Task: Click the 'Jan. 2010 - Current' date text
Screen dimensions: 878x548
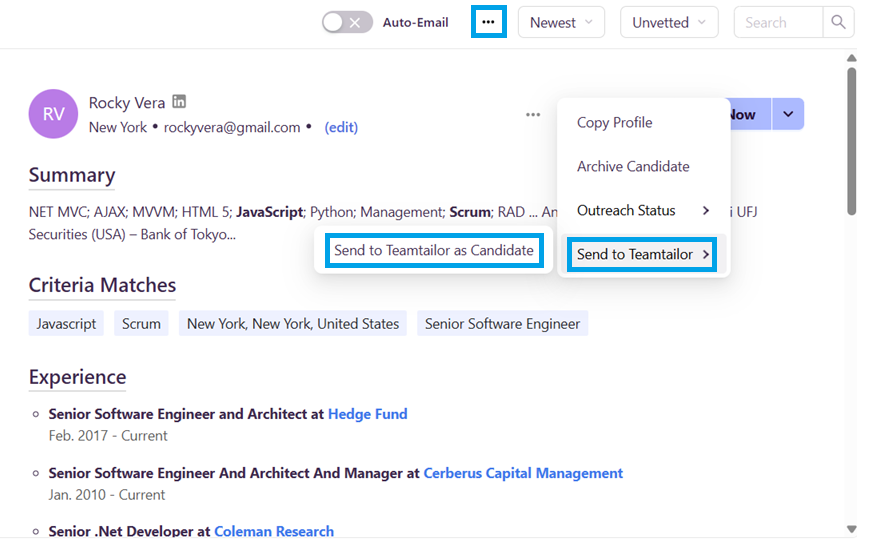Action: (x=106, y=495)
